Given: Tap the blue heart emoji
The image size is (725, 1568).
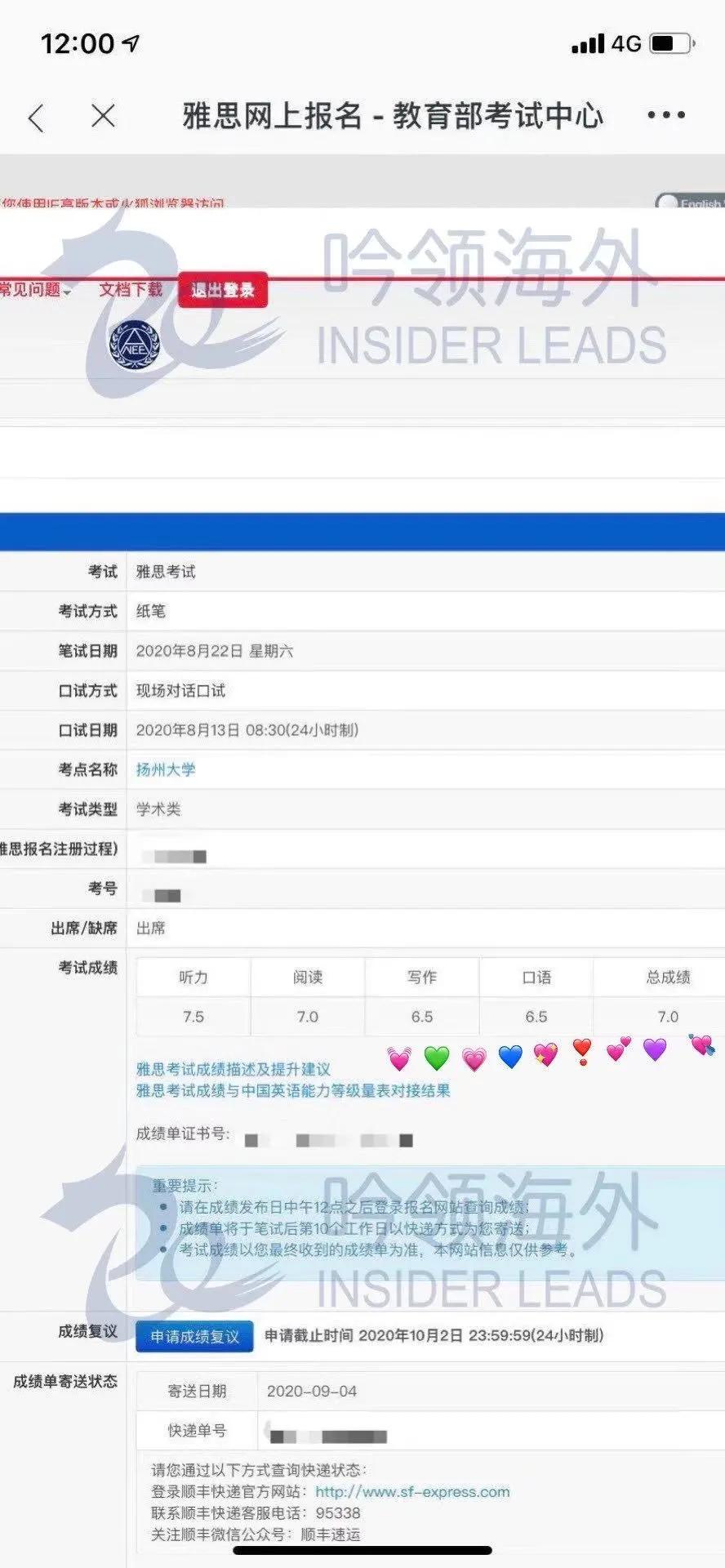Looking at the screenshot, I should (x=509, y=1057).
